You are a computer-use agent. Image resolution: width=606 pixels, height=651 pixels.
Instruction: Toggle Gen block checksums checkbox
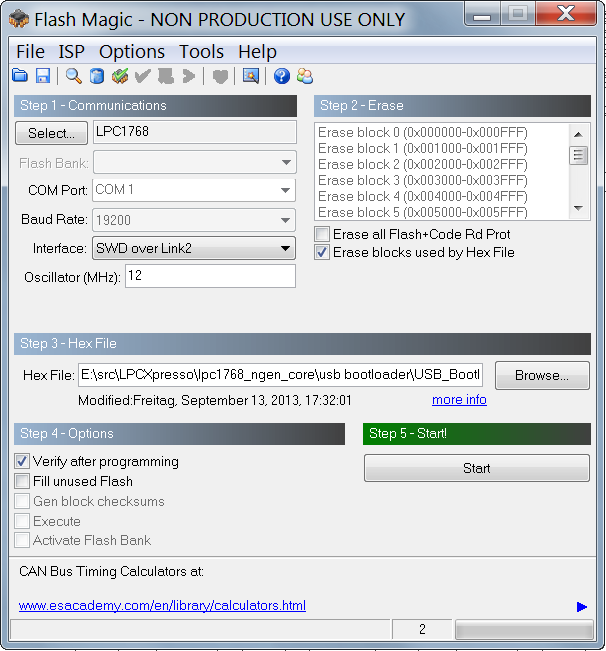tap(22, 501)
